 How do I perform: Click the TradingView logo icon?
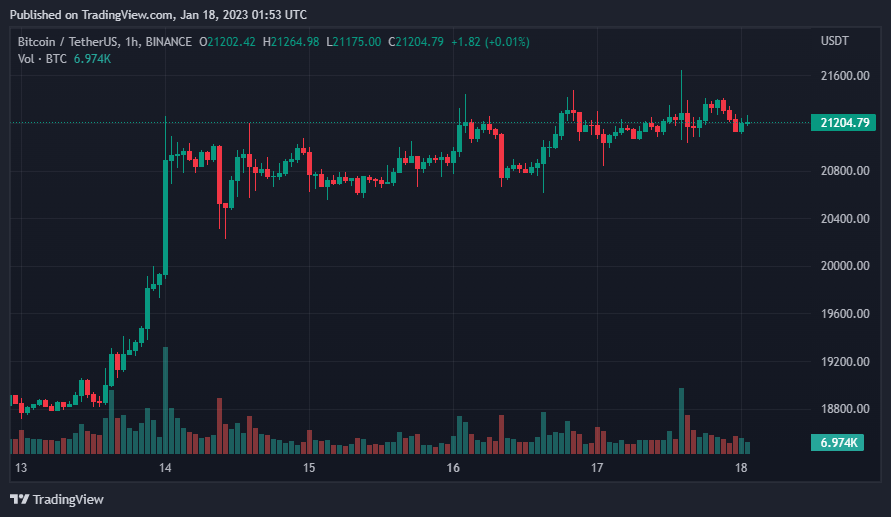point(19,499)
